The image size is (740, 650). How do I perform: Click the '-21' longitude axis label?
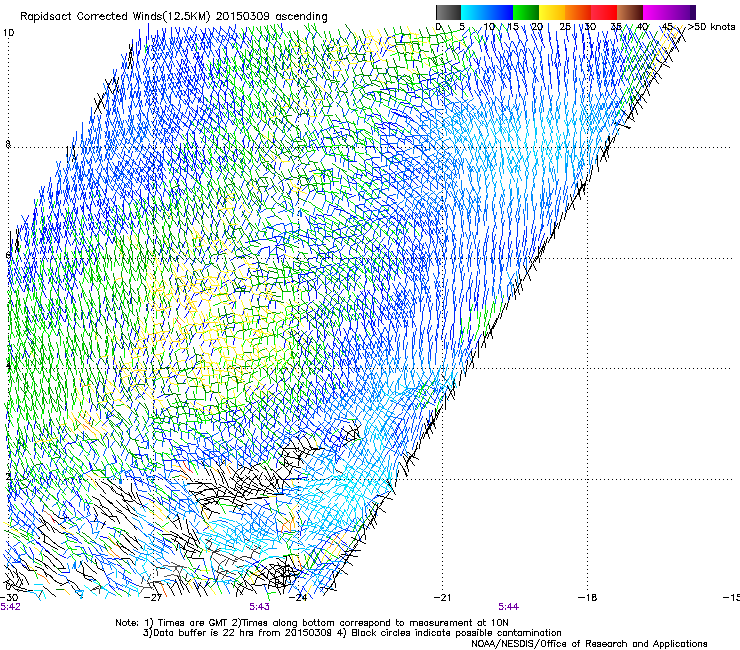pyautogui.click(x=442, y=598)
